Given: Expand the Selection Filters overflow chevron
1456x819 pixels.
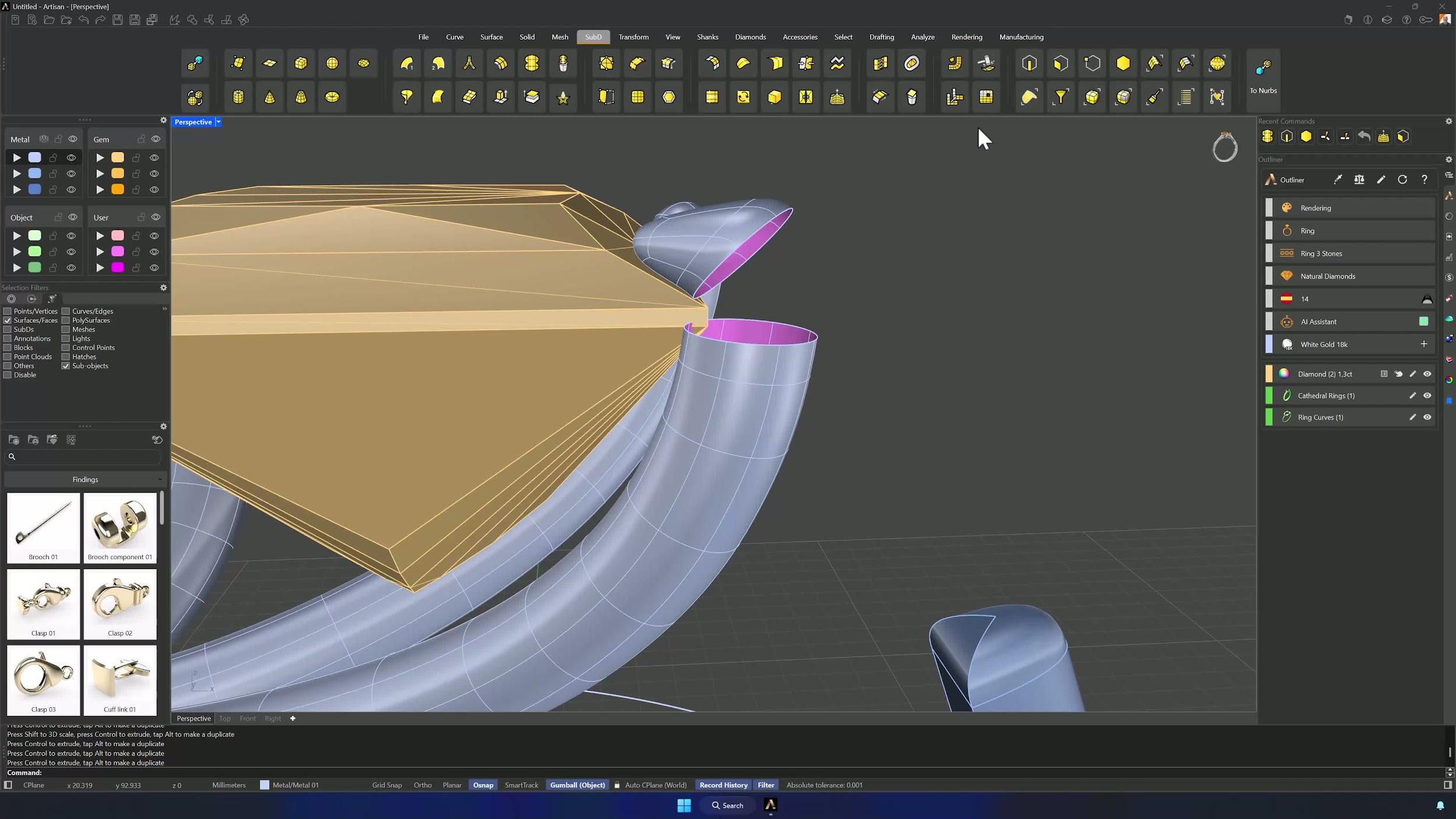Looking at the screenshot, I should click(x=165, y=309).
